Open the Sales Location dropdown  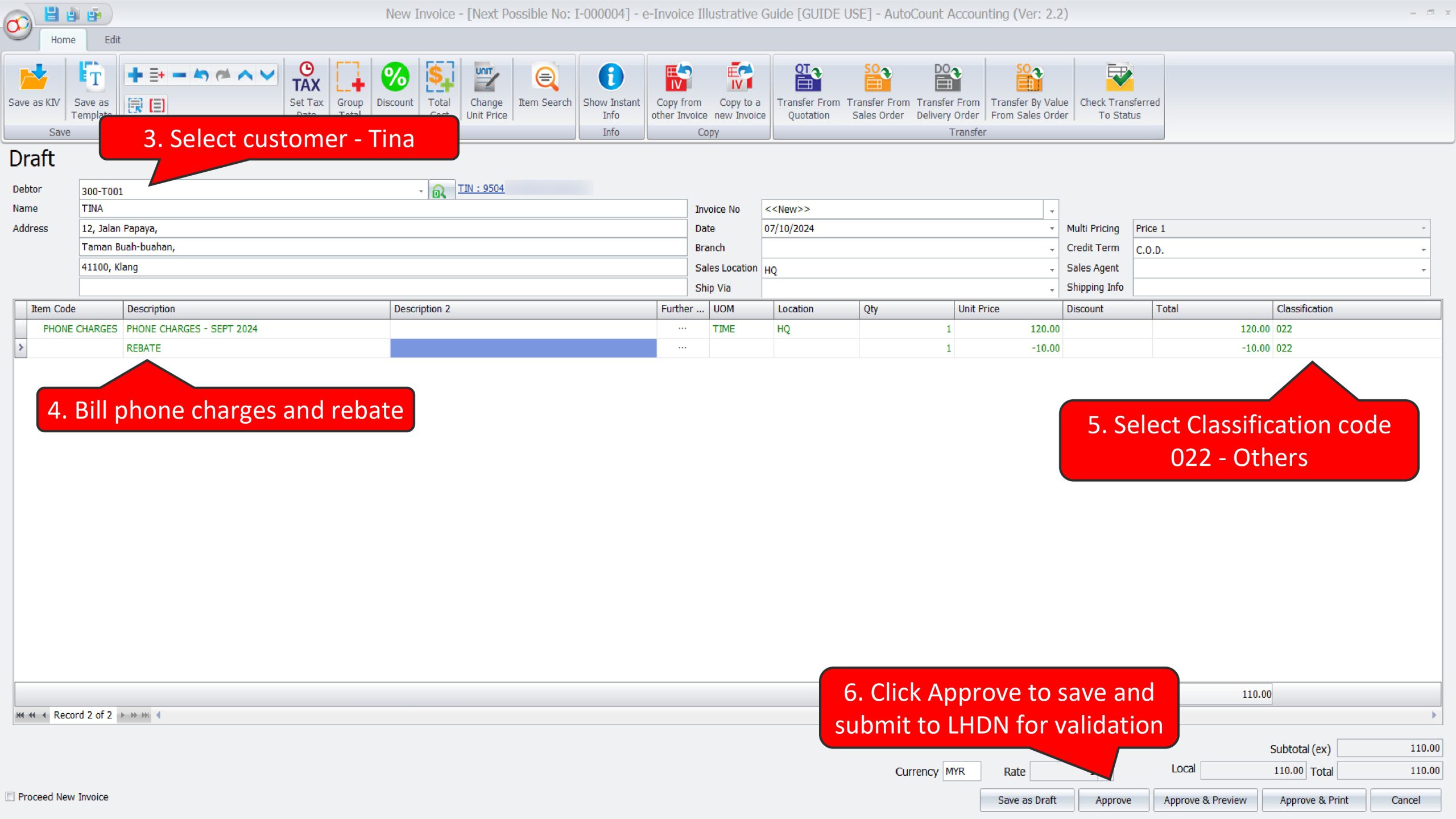(x=1052, y=269)
